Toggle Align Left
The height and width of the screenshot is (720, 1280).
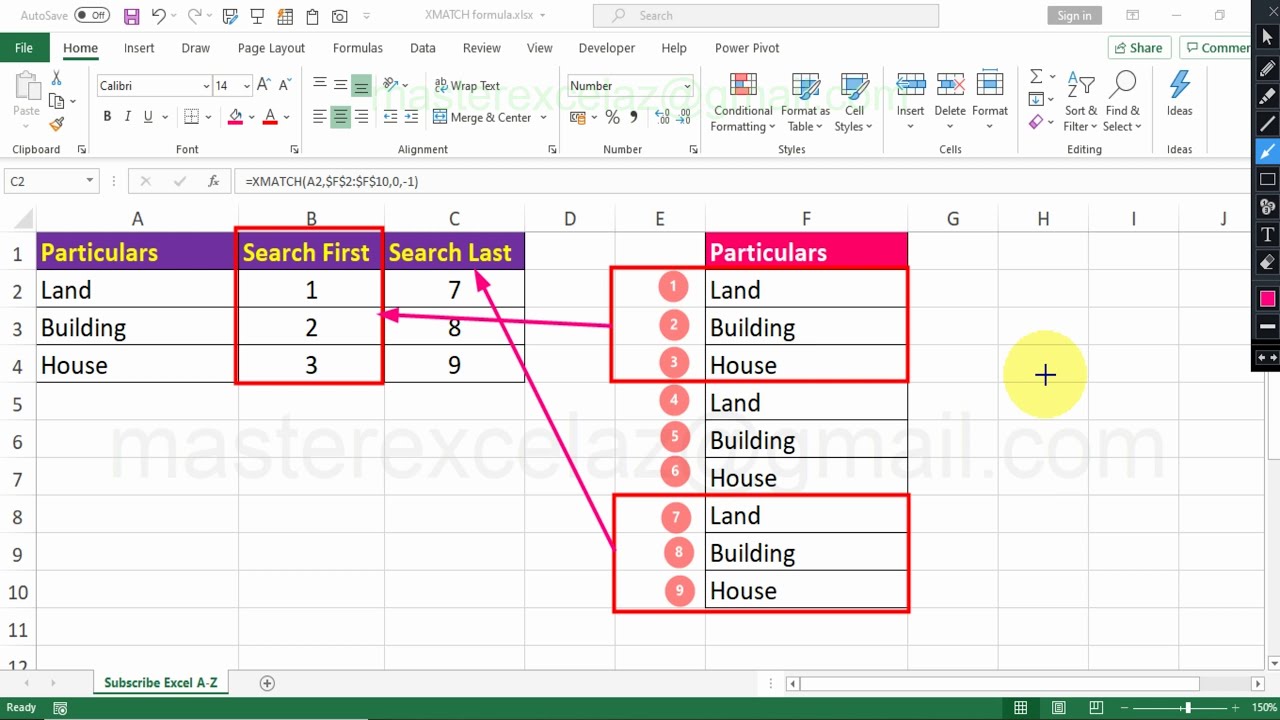tap(319, 117)
